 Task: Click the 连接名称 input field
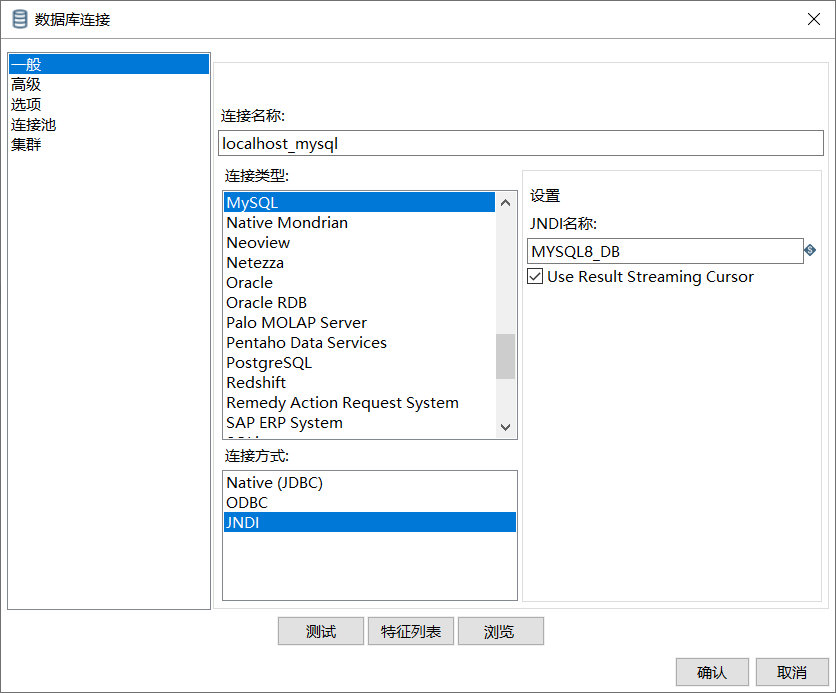(521, 143)
